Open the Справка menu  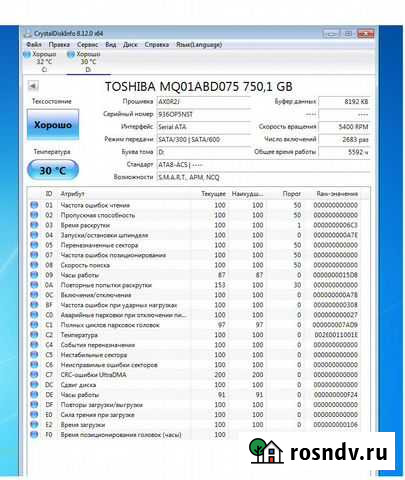156,44
